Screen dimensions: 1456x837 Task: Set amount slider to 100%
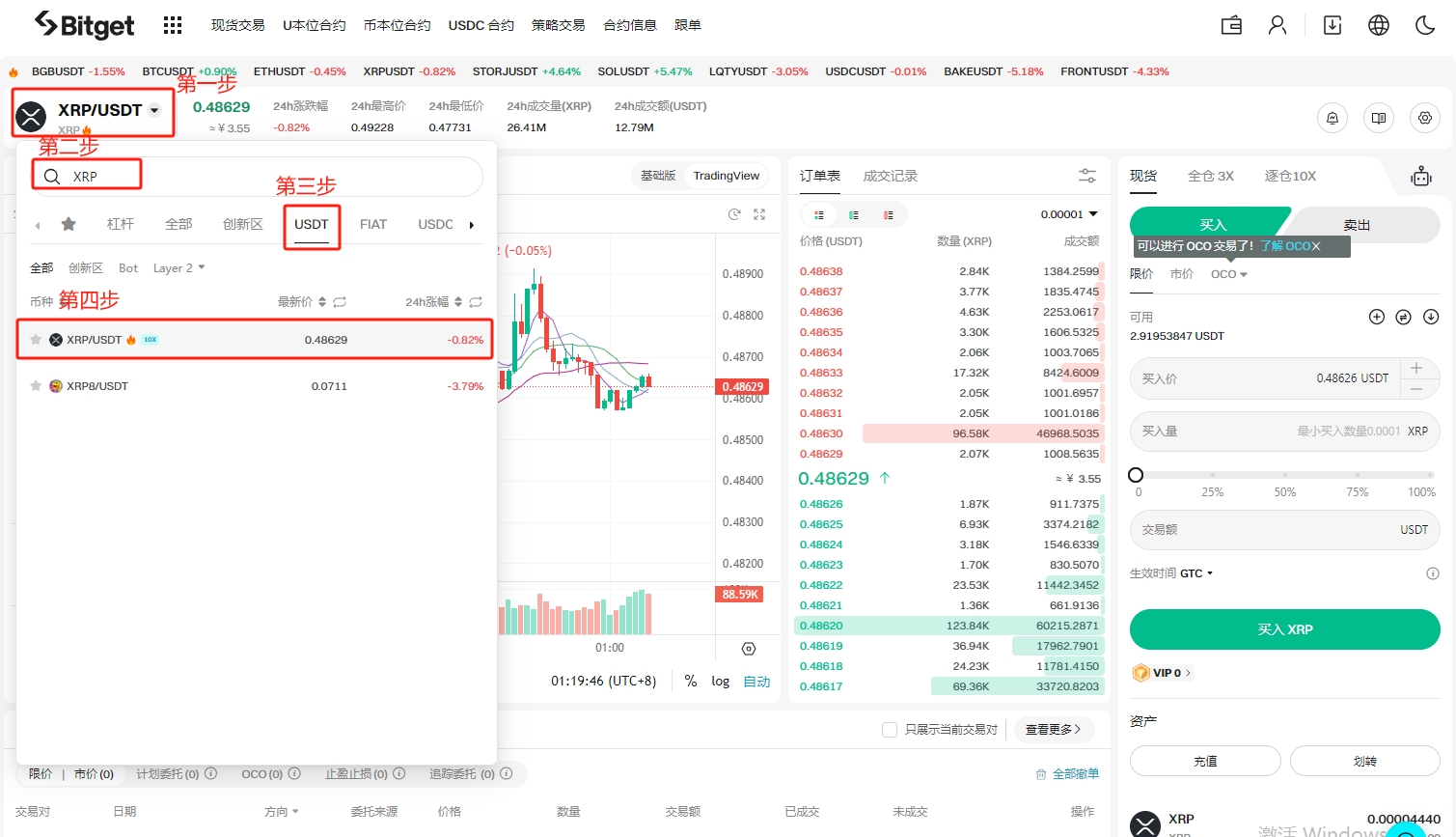[x=1430, y=475]
